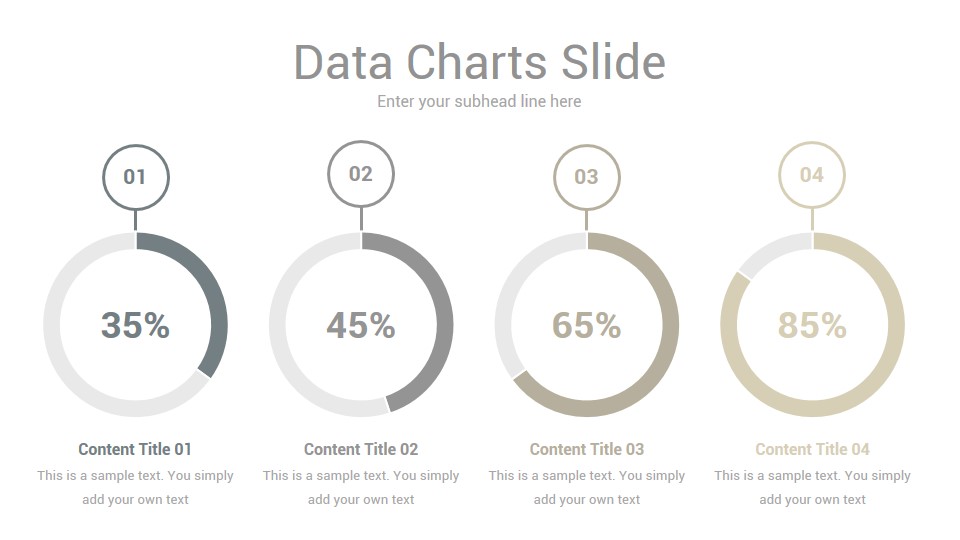960x540 pixels.
Task: Select the Content Title 04 heading
Action: [812, 449]
